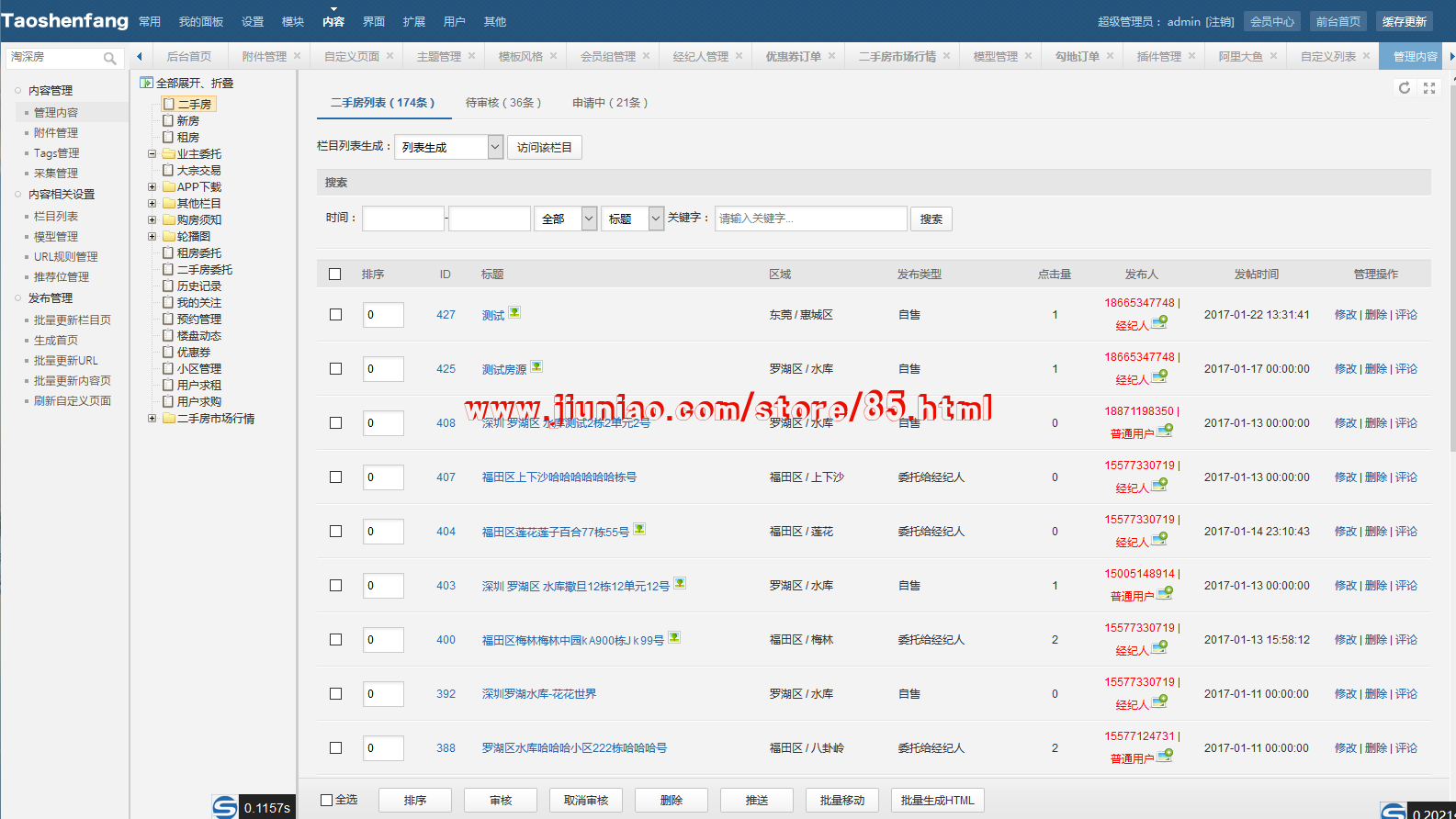The width and height of the screenshot is (1456, 819).
Task: Click the image icon beside 测试房源 title
Action: [x=536, y=367]
